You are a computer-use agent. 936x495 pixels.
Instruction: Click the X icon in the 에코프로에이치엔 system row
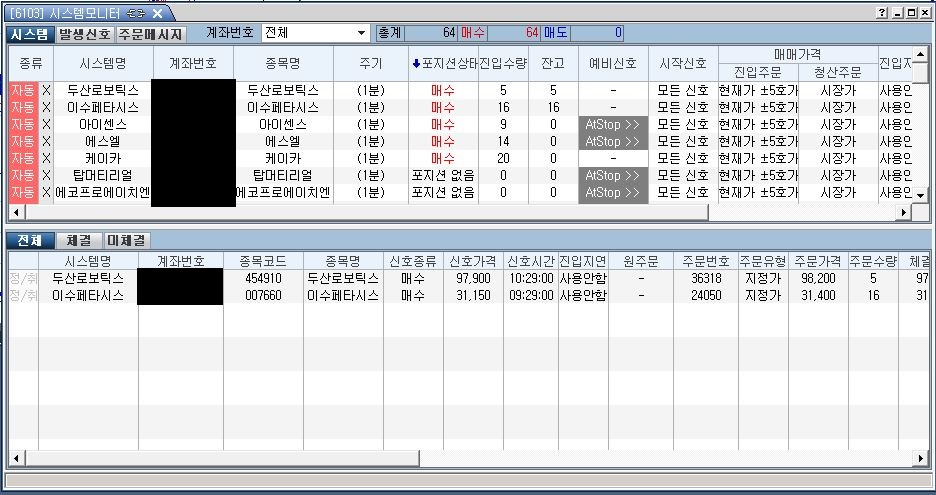46,192
